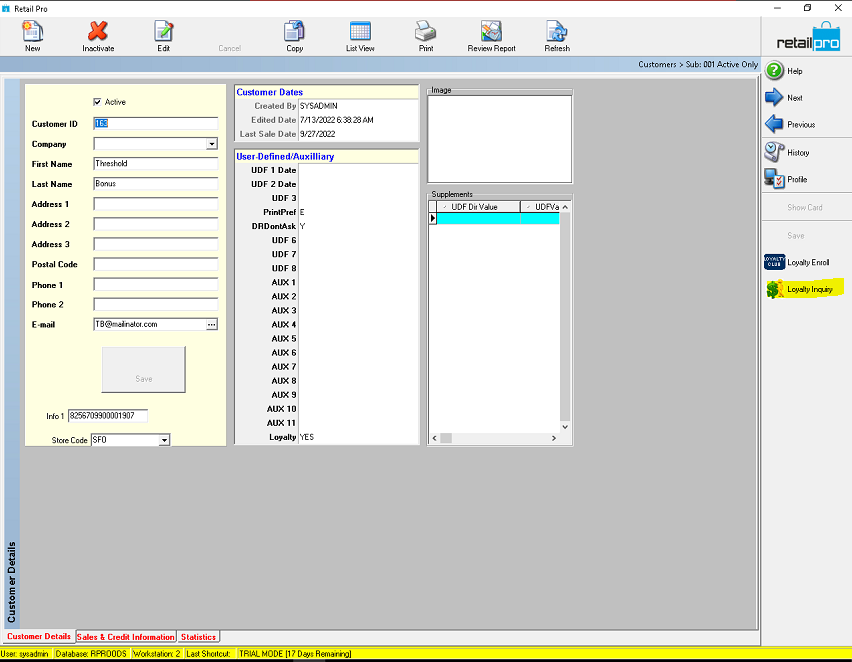
Task: Click the Database RPROODS status entry
Action: (91, 654)
